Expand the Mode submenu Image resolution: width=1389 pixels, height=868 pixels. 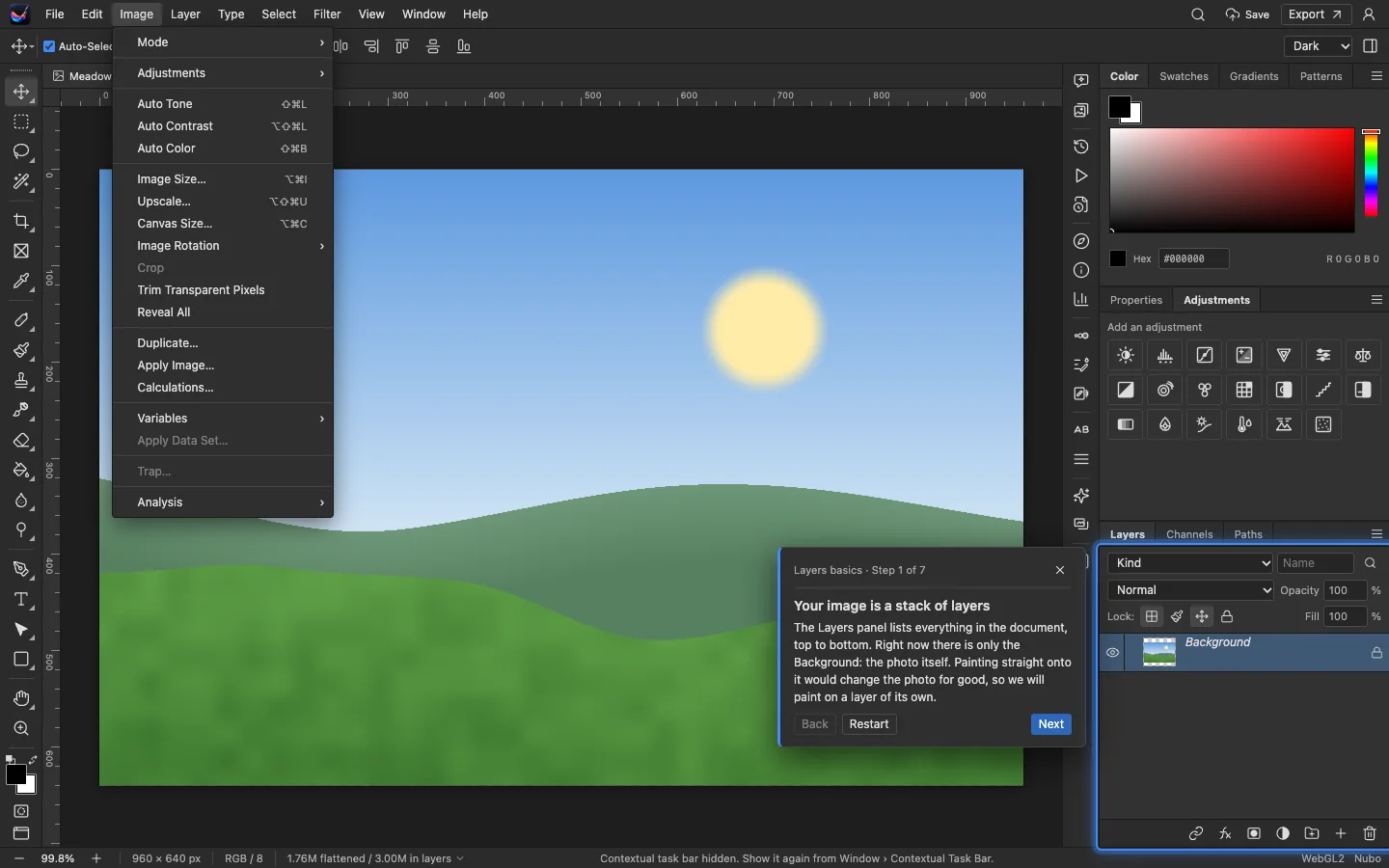(223, 42)
